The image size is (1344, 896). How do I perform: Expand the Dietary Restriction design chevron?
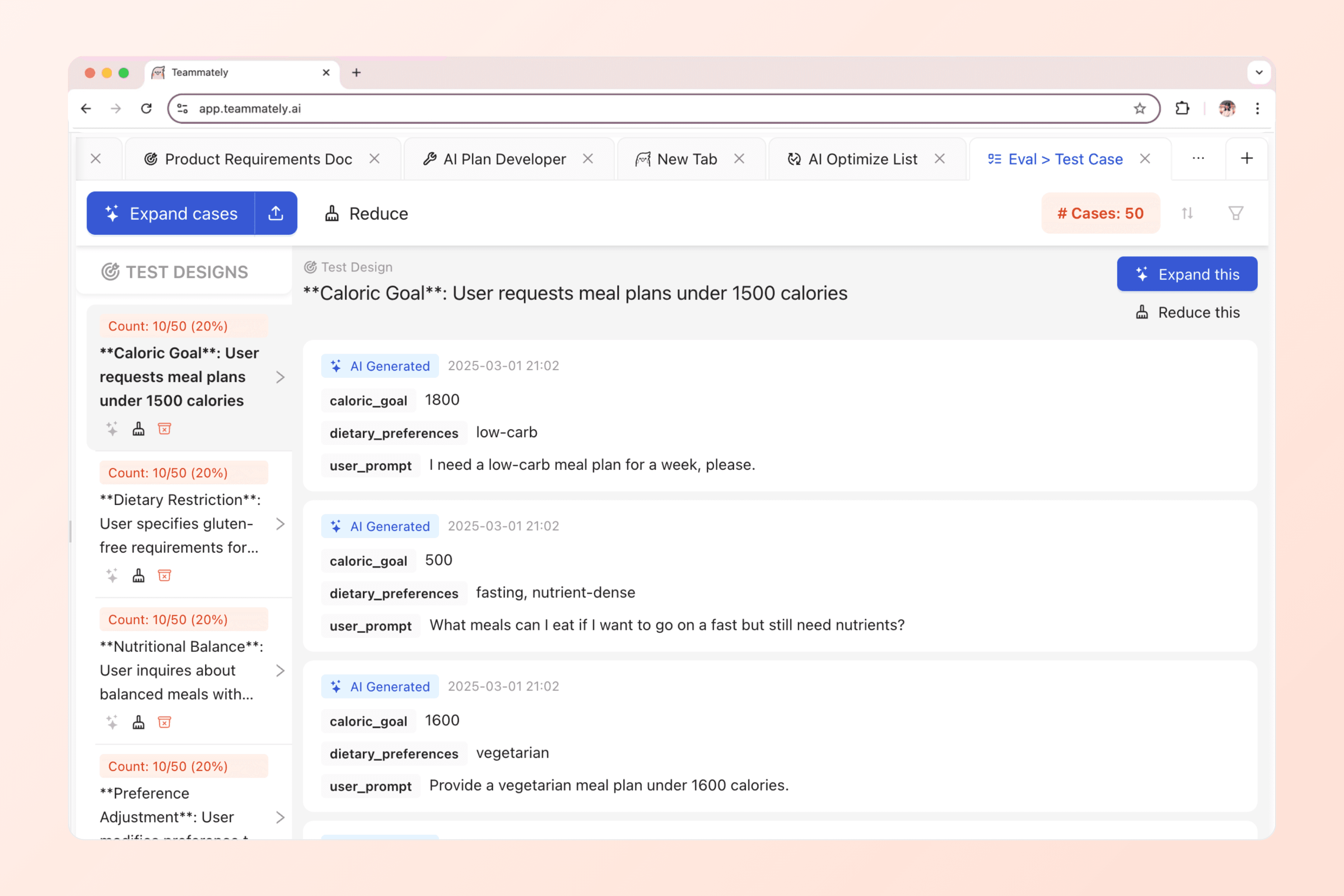(280, 524)
